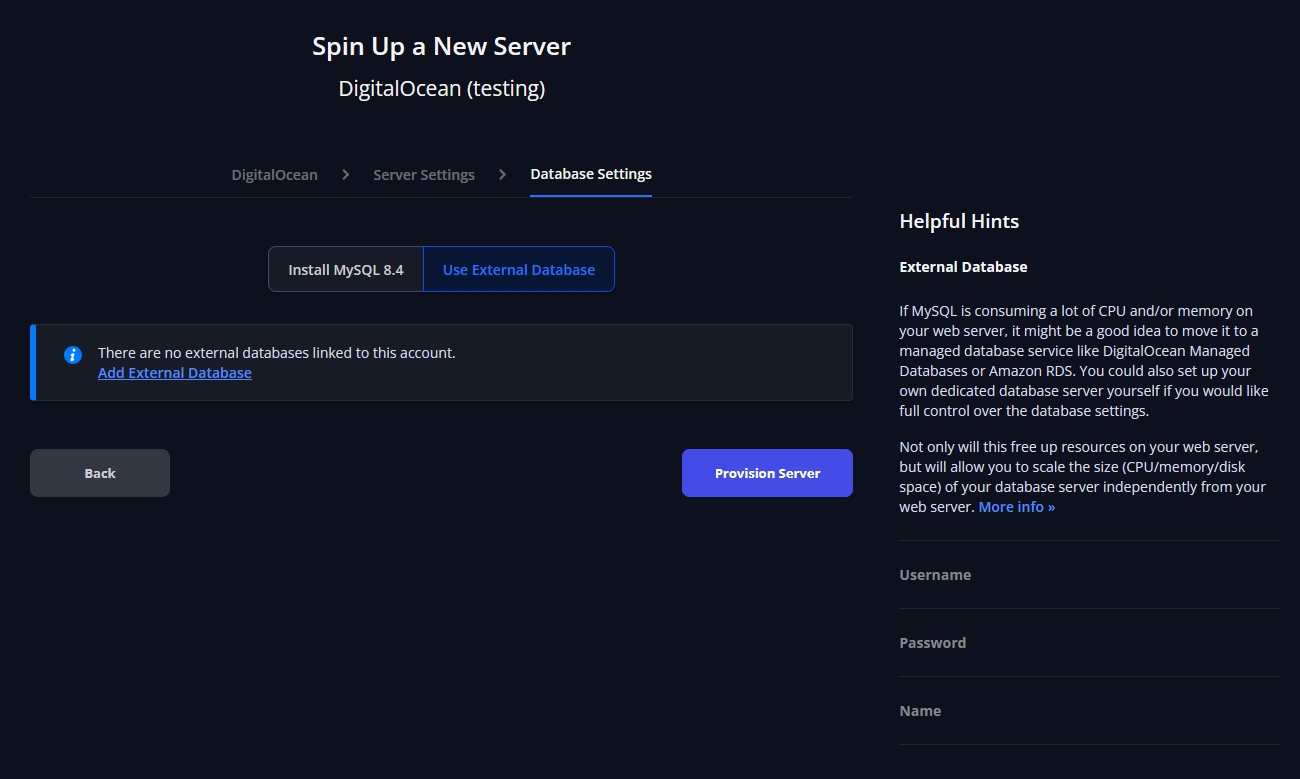
Task: Click the DigitalOcean (testing) subtitle
Action: tap(441, 88)
